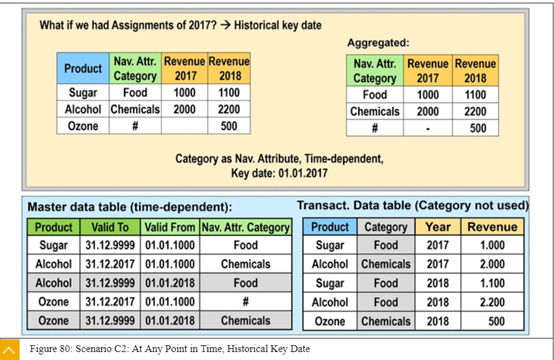Image resolution: width=554 pixels, height=360 pixels.
Task: Click the revenue value "1.000"
Action: pyautogui.click(x=492, y=245)
